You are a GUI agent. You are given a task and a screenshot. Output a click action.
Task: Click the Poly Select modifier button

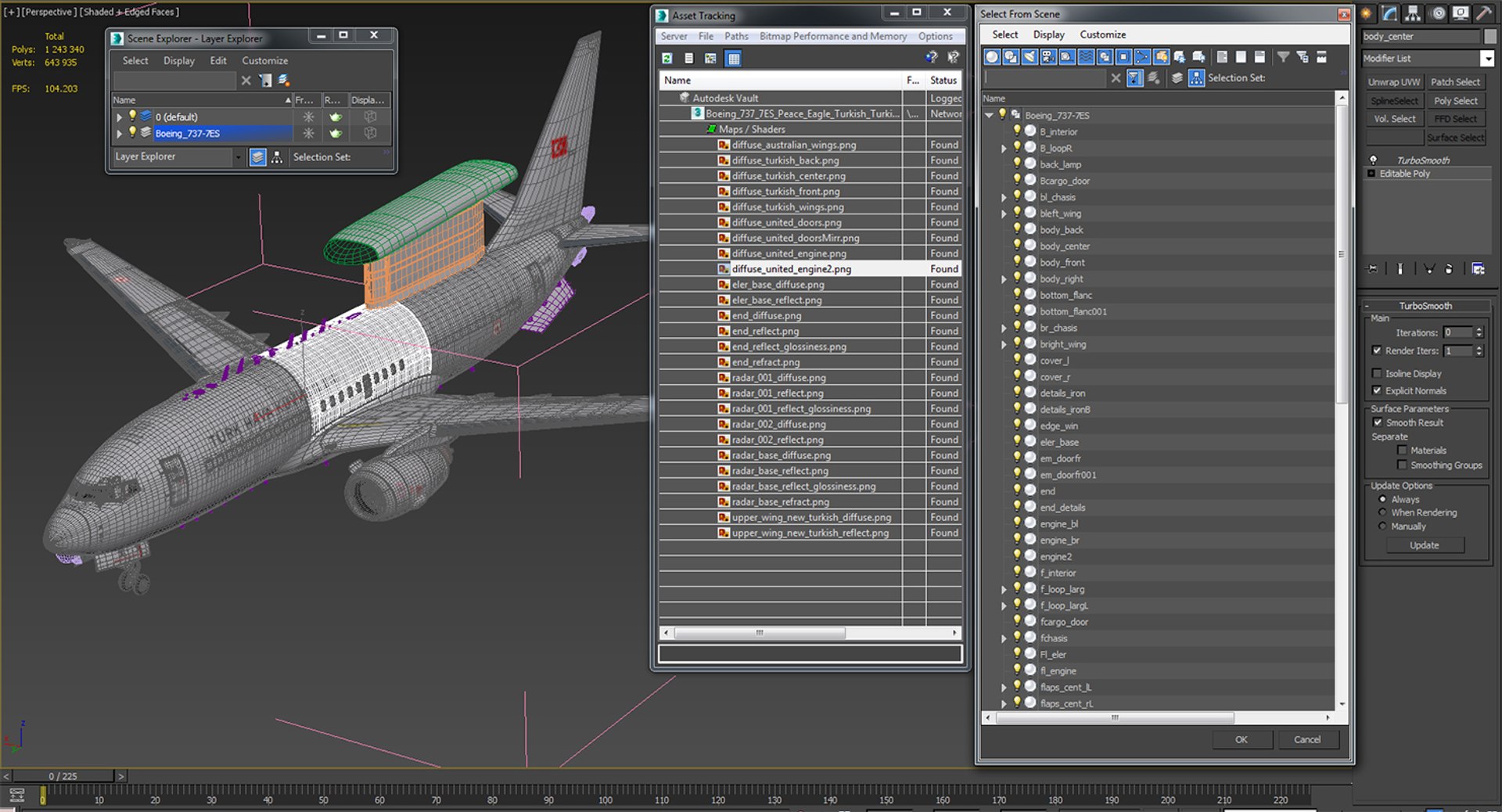(1456, 100)
